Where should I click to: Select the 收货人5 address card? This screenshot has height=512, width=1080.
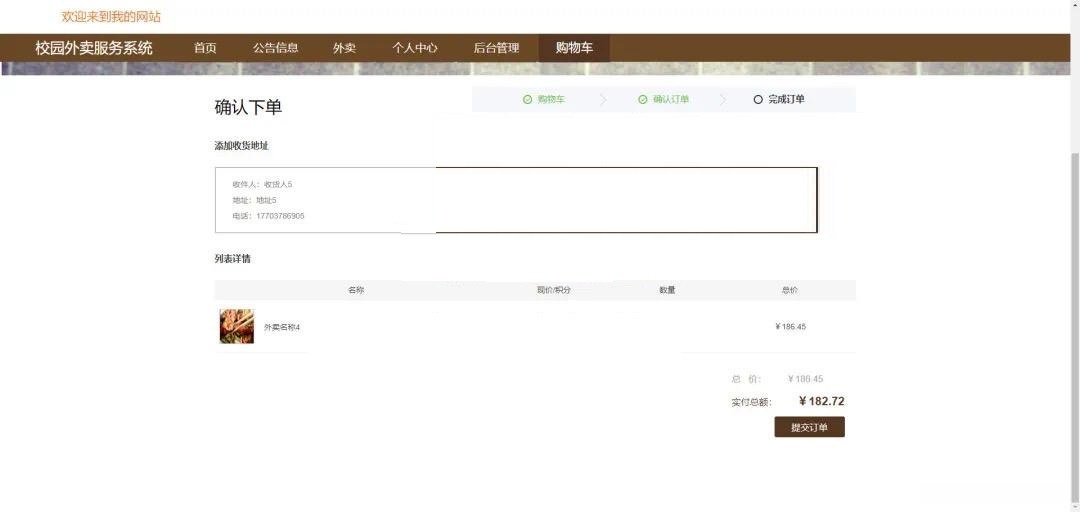click(516, 200)
